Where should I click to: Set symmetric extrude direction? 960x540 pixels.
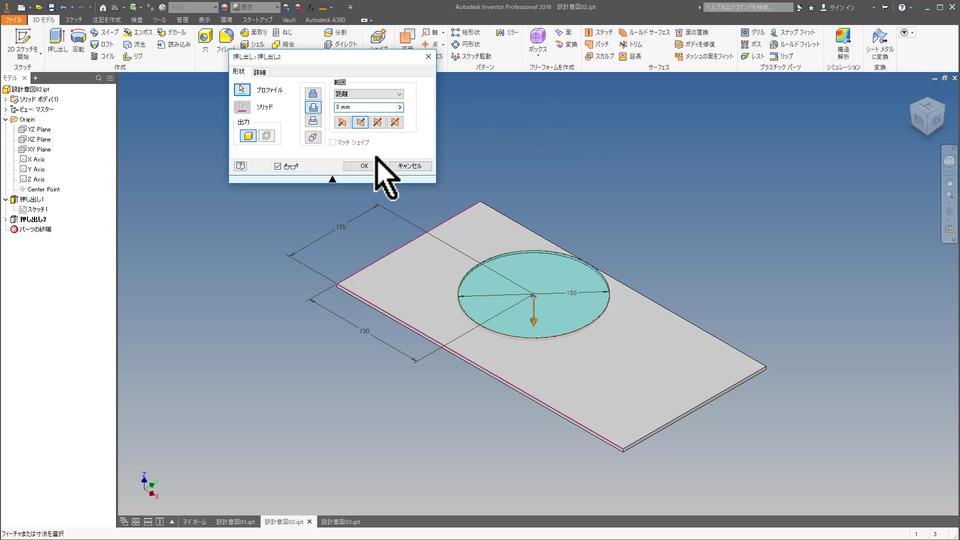pyautogui.click(x=378, y=122)
